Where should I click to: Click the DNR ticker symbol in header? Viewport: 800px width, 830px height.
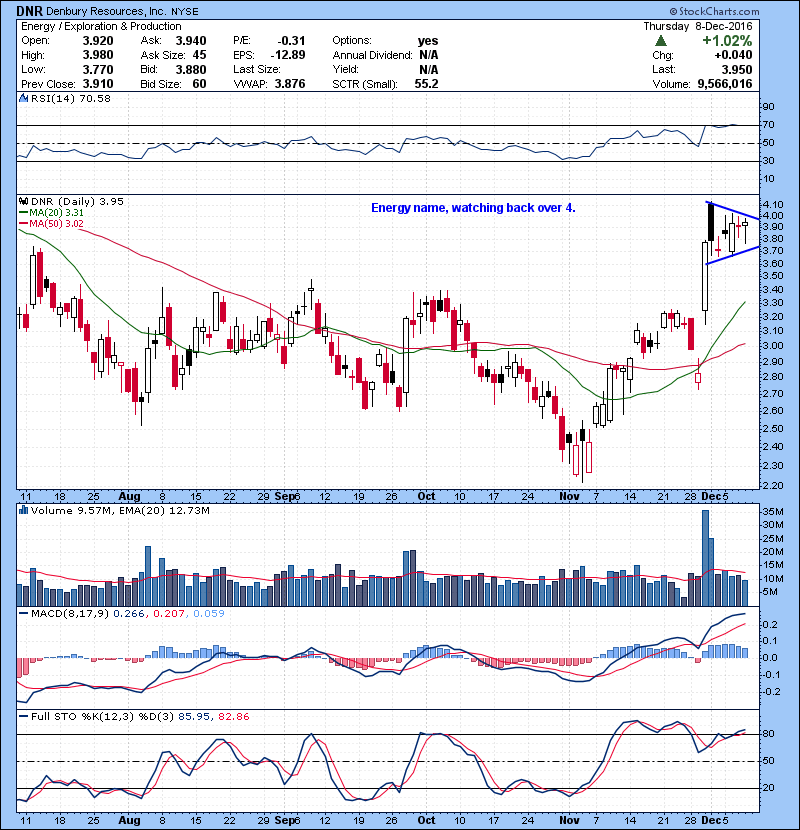click(x=30, y=11)
